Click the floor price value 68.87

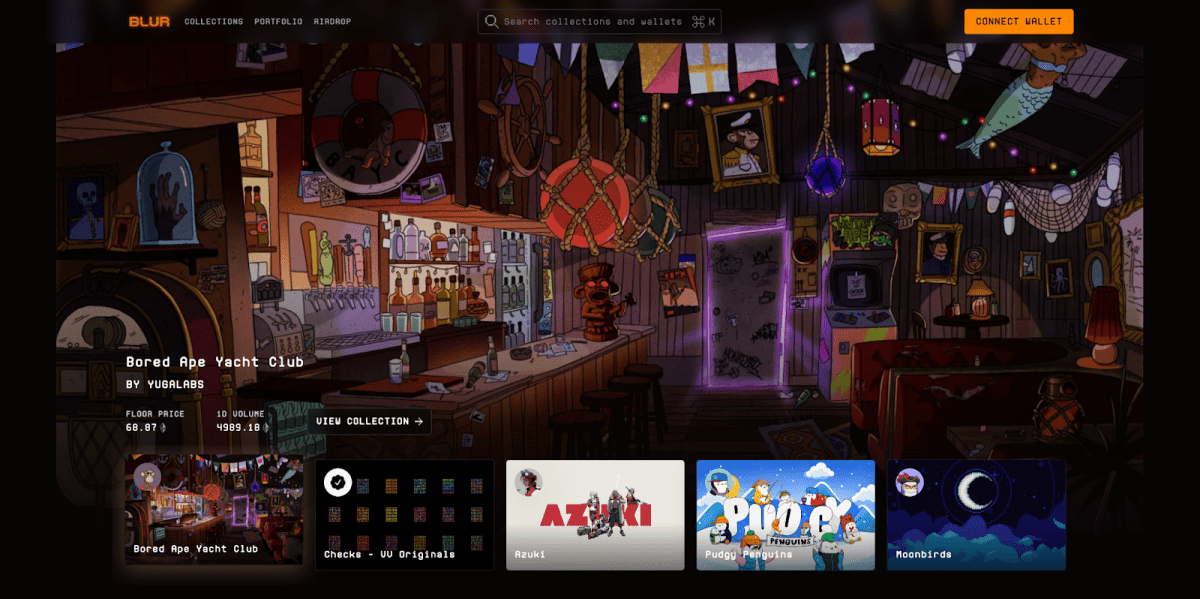pos(143,427)
